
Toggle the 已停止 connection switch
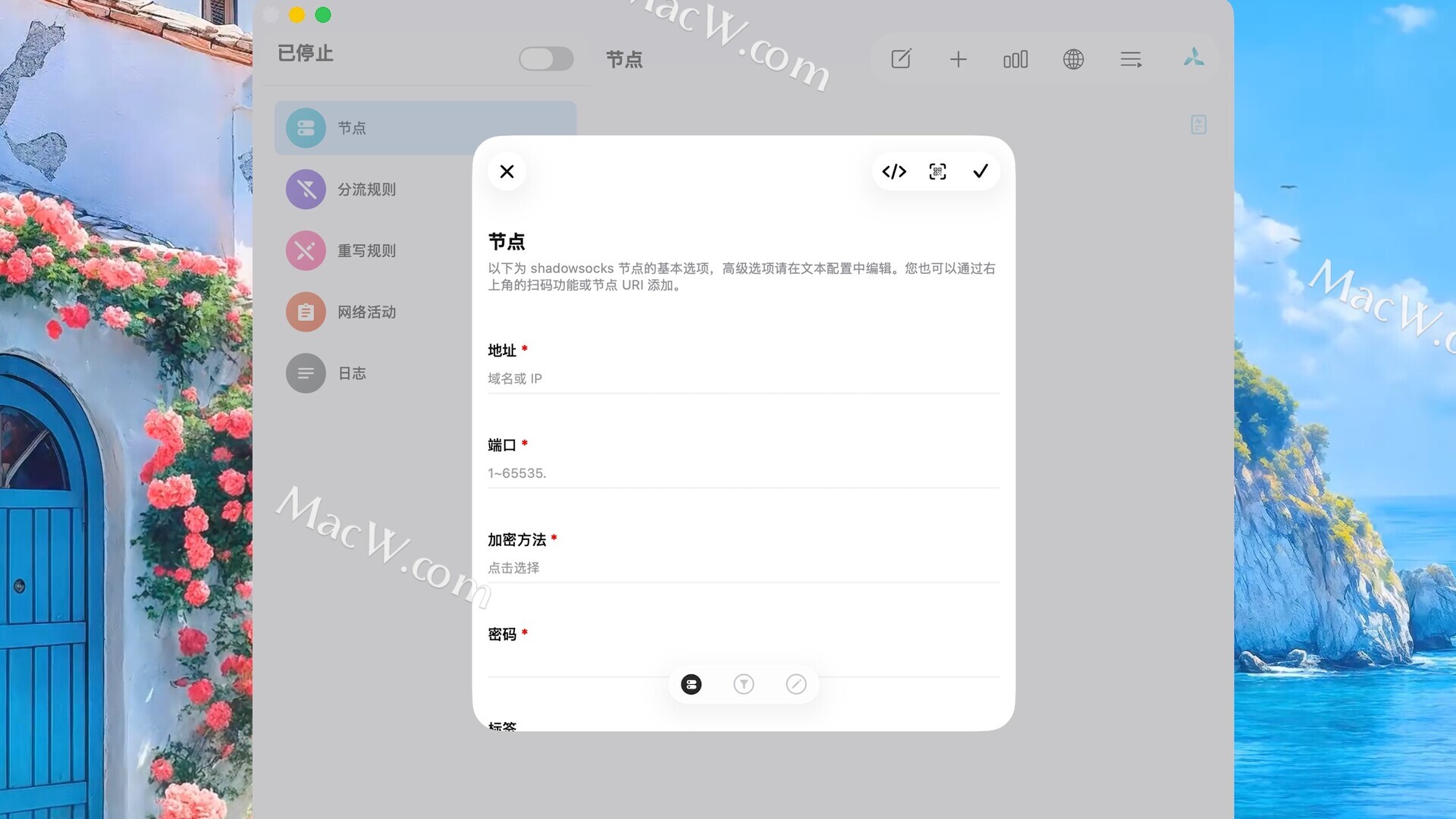click(x=546, y=59)
